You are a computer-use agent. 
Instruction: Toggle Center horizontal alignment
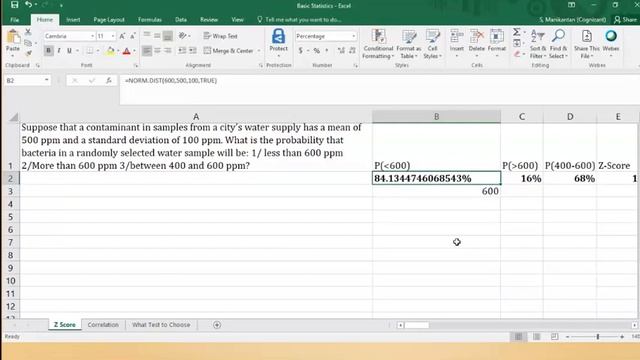click(x=157, y=51)
